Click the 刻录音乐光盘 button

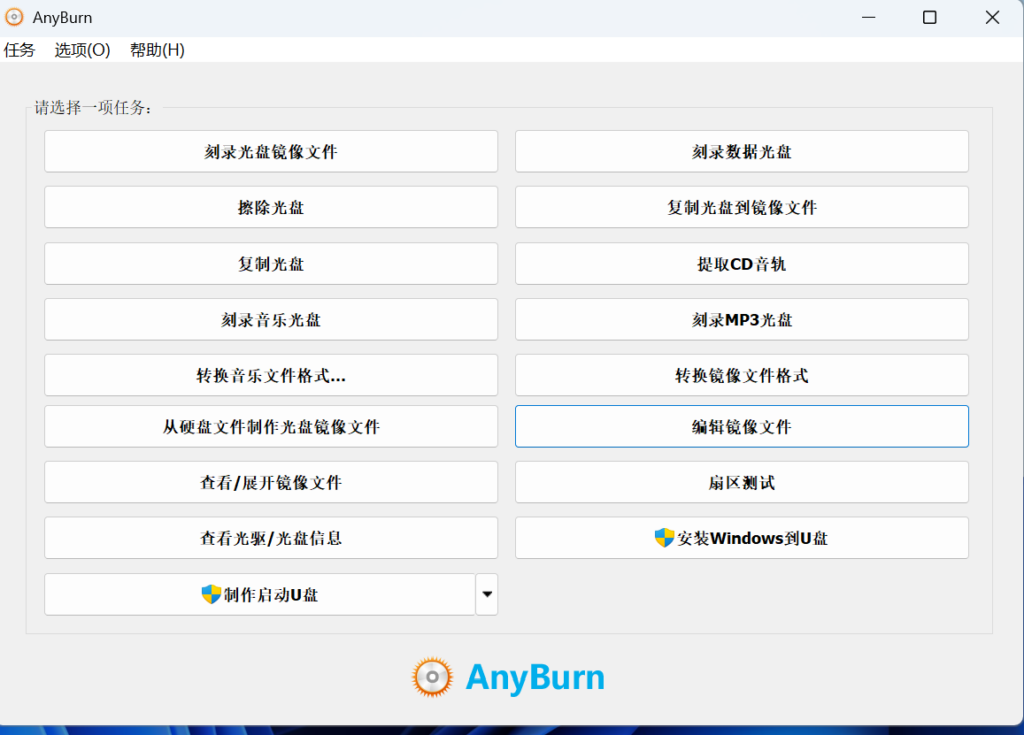(271, 320)
